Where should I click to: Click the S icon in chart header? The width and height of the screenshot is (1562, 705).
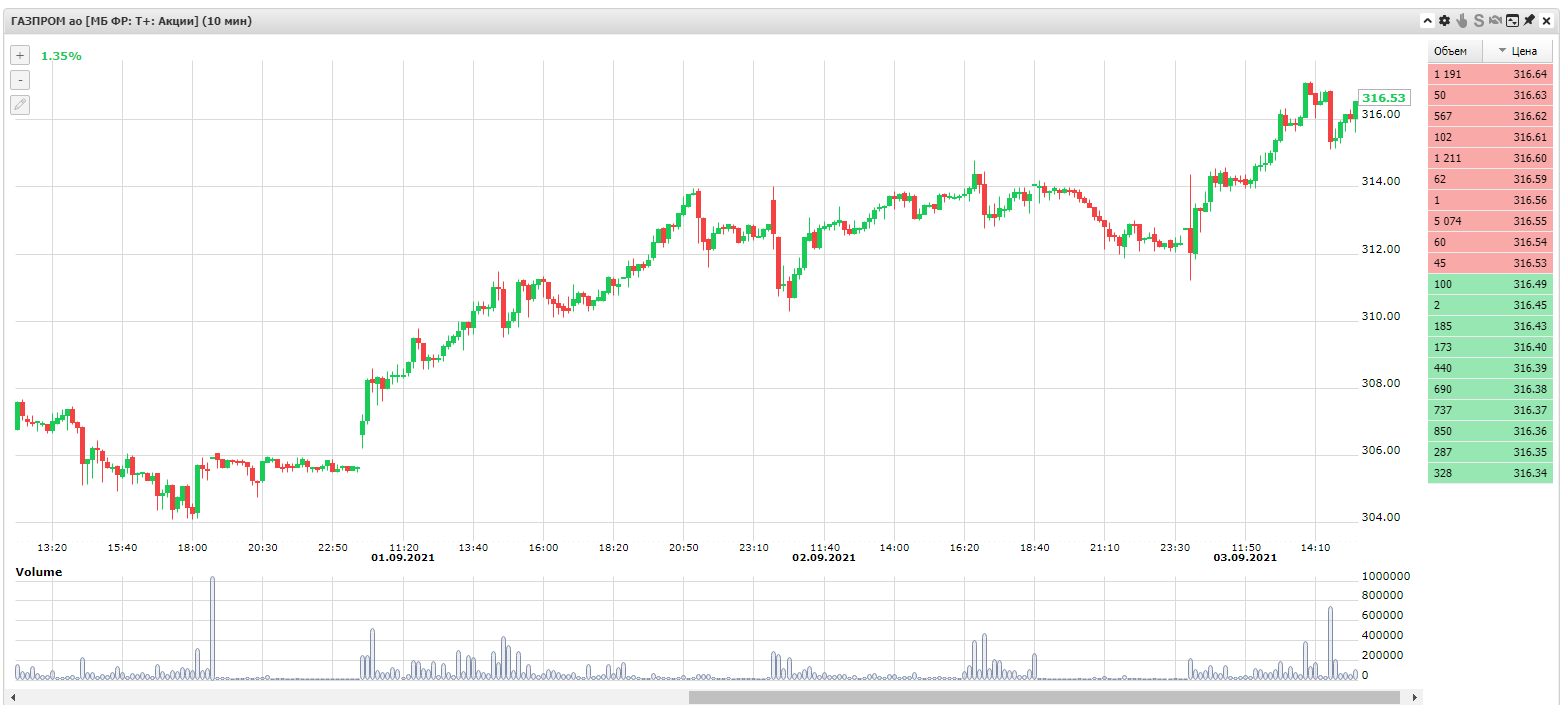coord(1478,20)
